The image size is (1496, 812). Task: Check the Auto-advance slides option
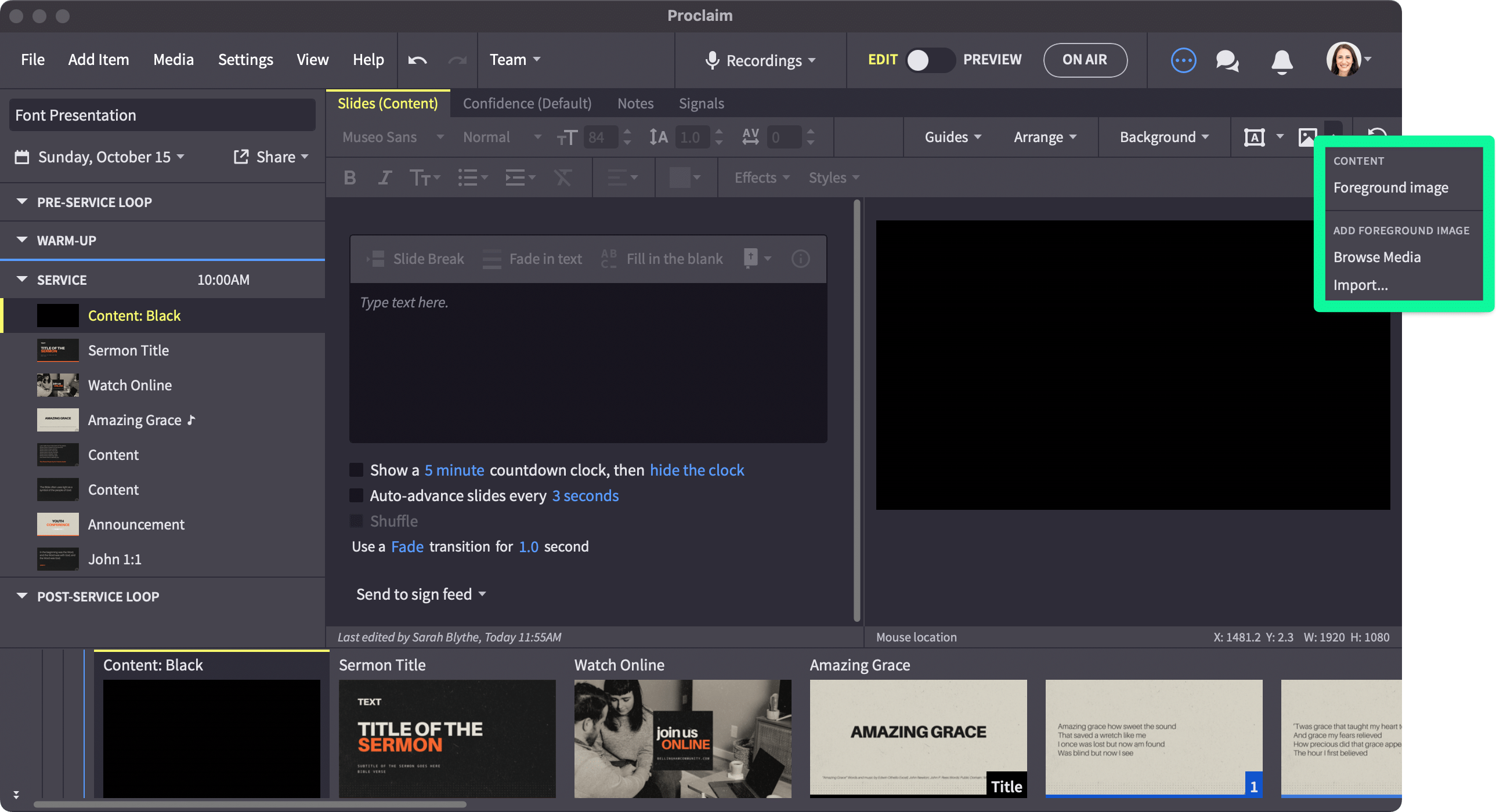tap(356, 495)
